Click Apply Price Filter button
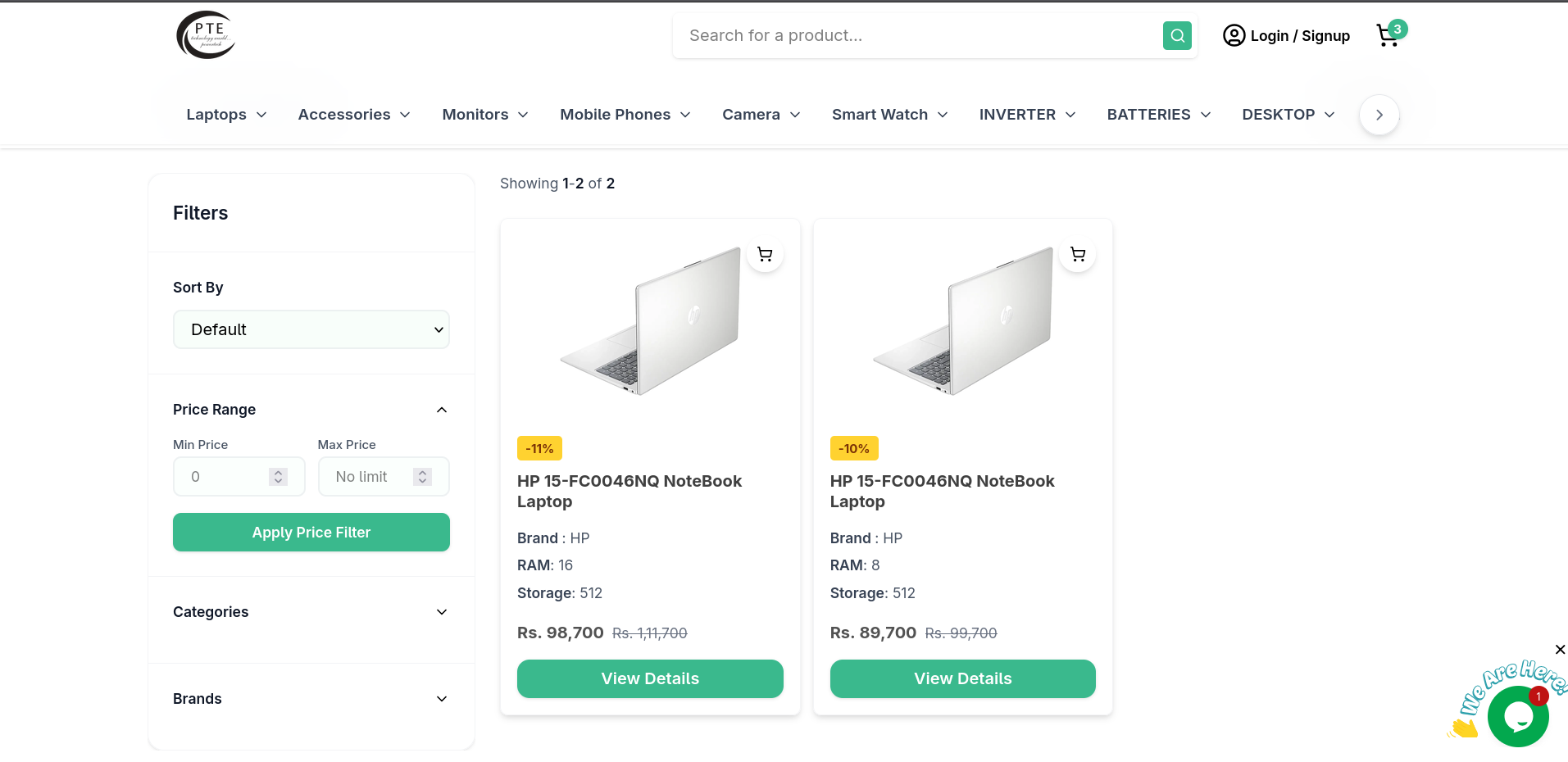Image resolution: width=1568 pixels, height=762 pixels. [311, 533]
